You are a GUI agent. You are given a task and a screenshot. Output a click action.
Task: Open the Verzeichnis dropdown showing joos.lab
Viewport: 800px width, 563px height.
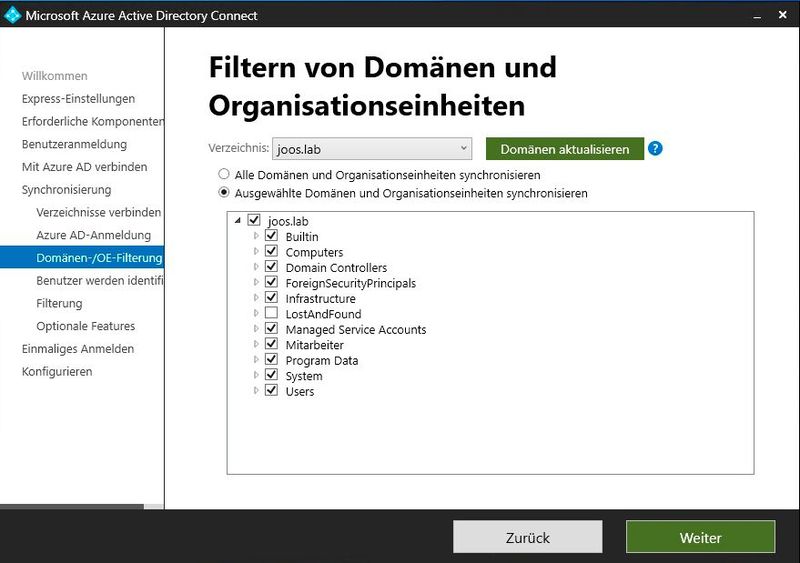tap(372, 149)
